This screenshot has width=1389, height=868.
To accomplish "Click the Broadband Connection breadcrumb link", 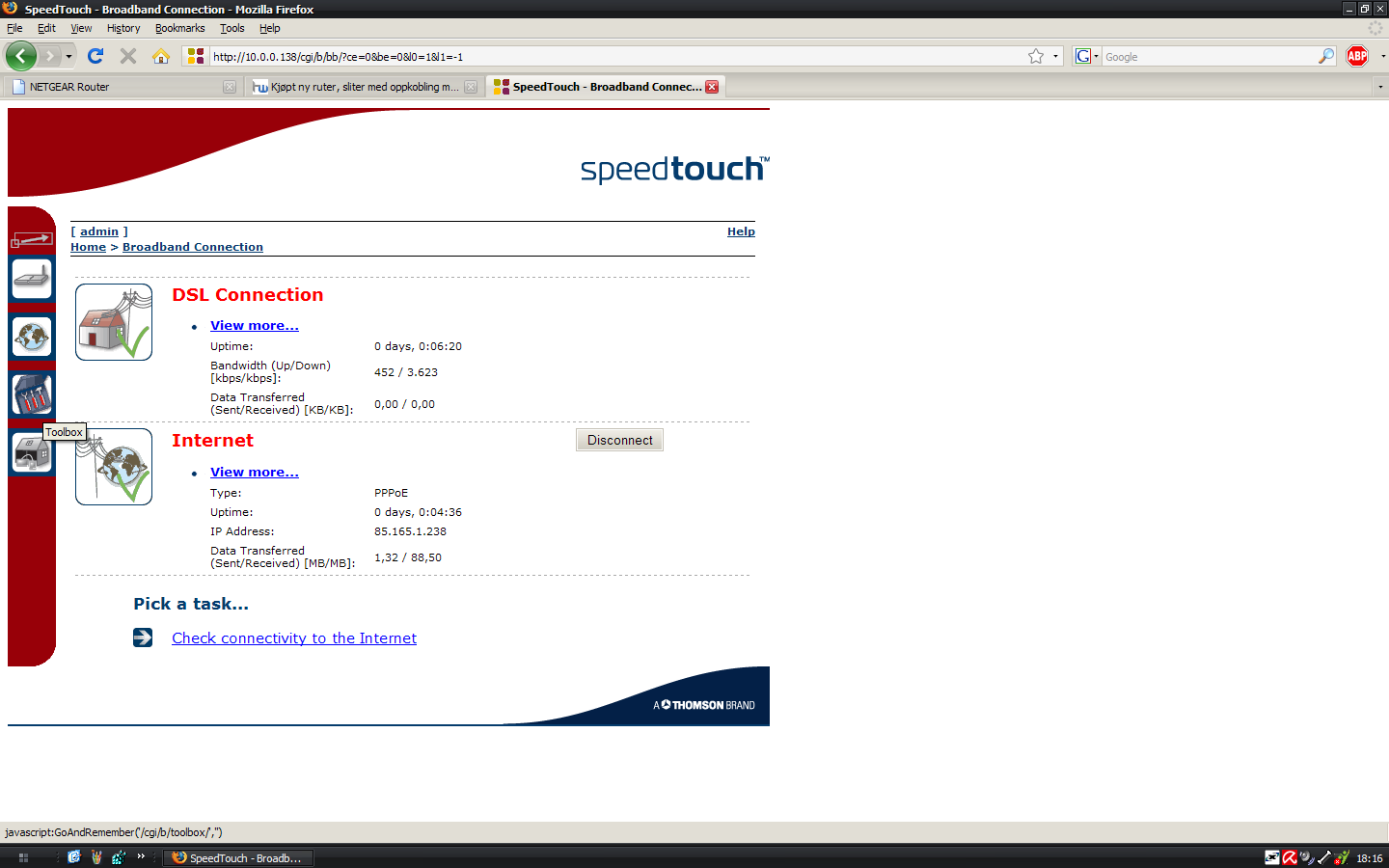I will point(193,247).
